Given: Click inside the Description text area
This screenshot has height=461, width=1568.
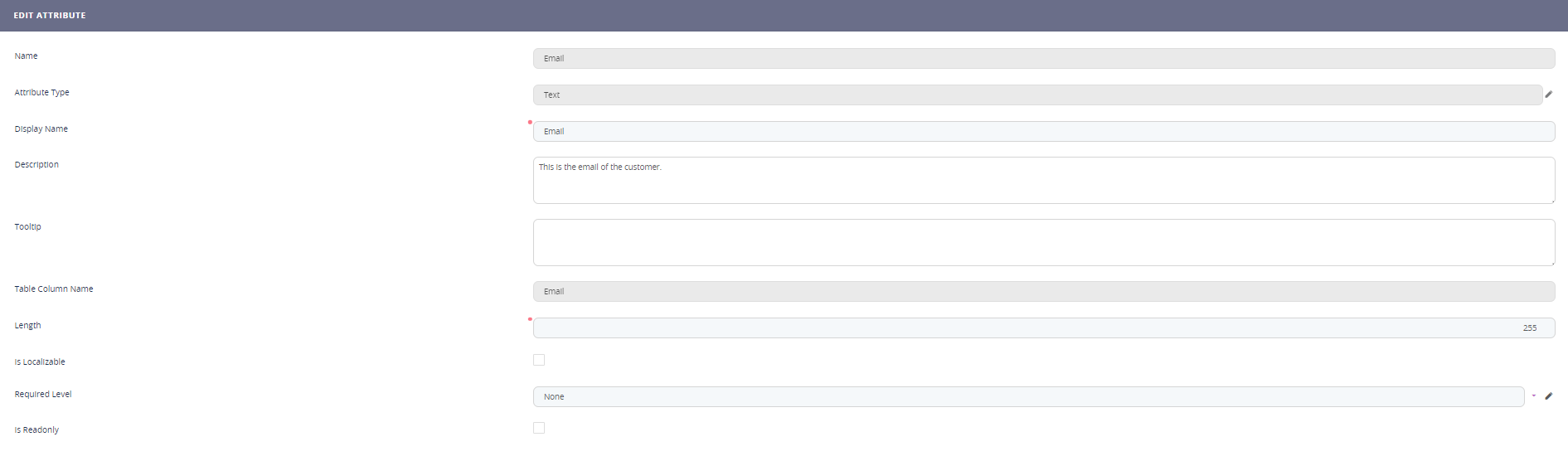Looking at the screenshot, I should point(1043,181).
